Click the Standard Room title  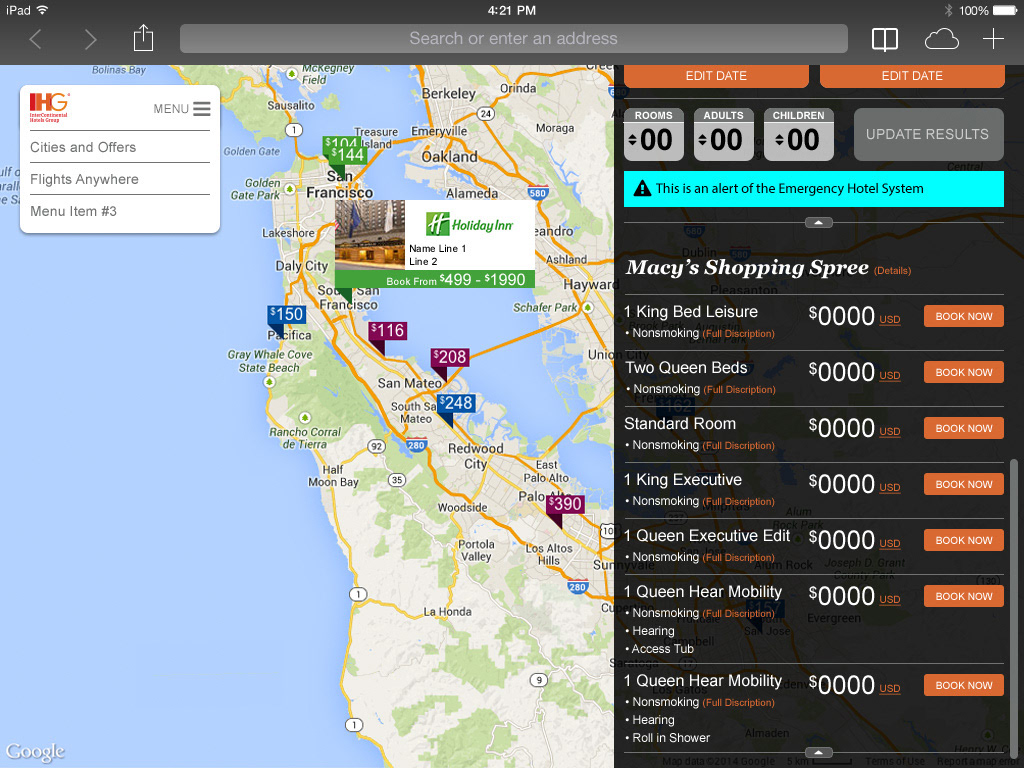pyautogui.click(x=680, y=424)
